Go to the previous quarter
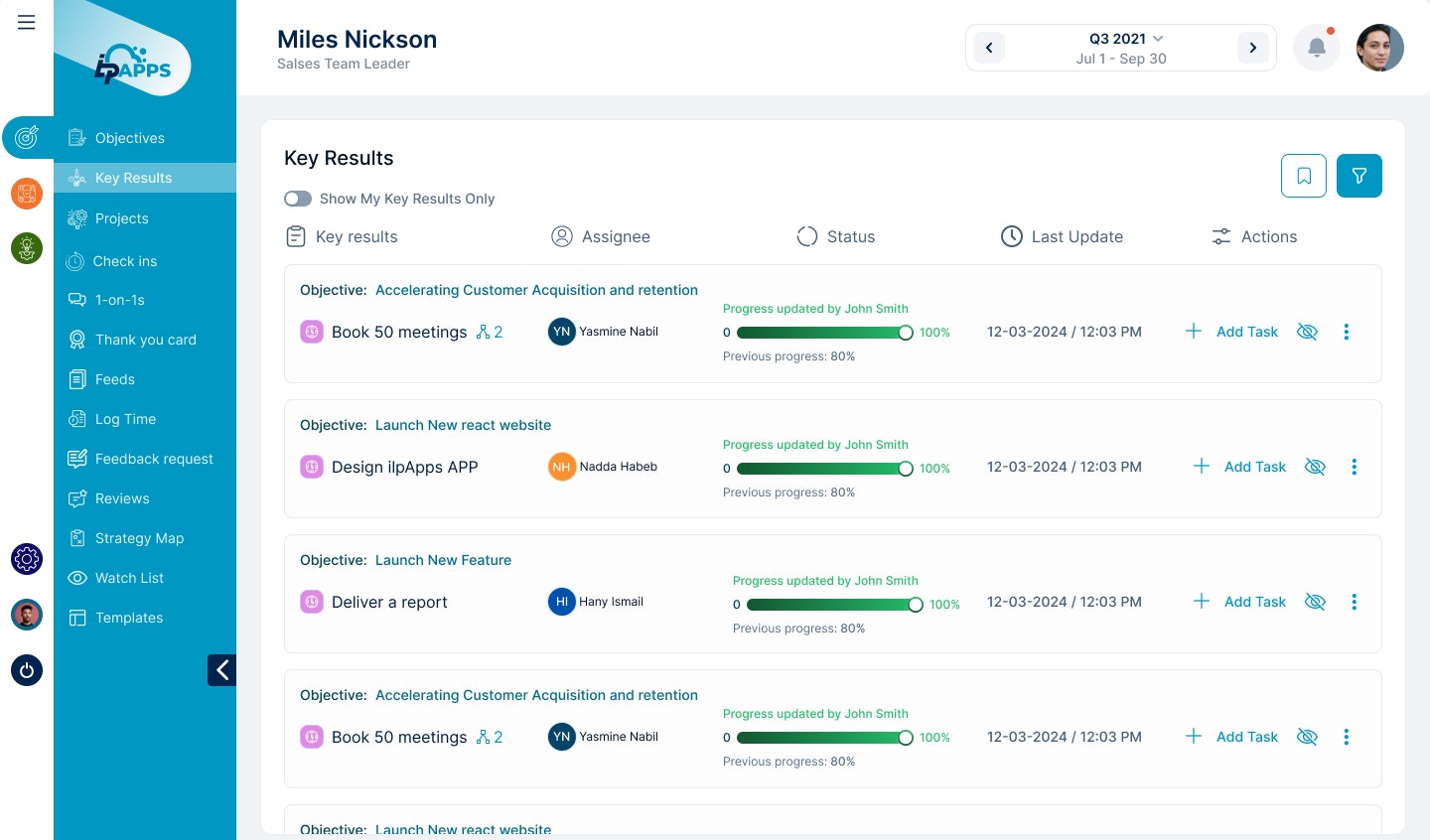1430x840 pixels. tap(989, 48)
